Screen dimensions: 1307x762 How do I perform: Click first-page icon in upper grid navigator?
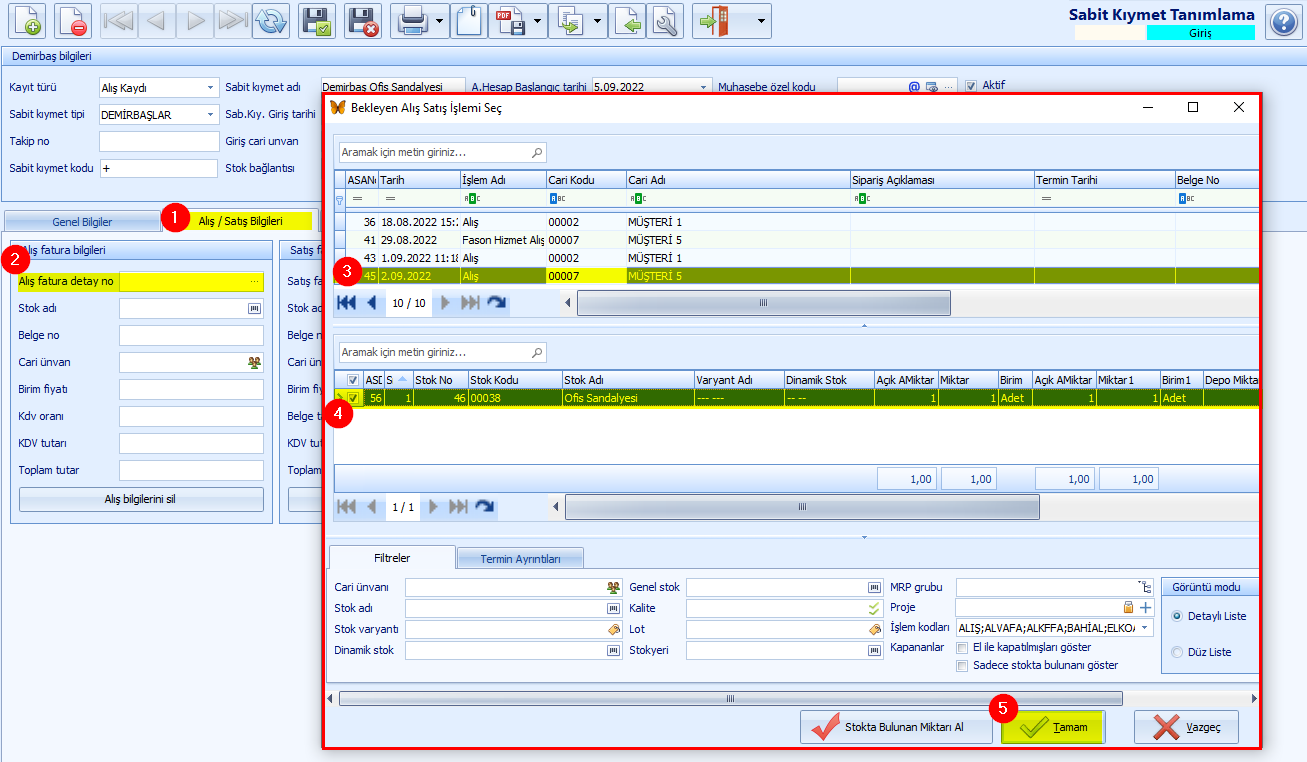click(347, 302)
